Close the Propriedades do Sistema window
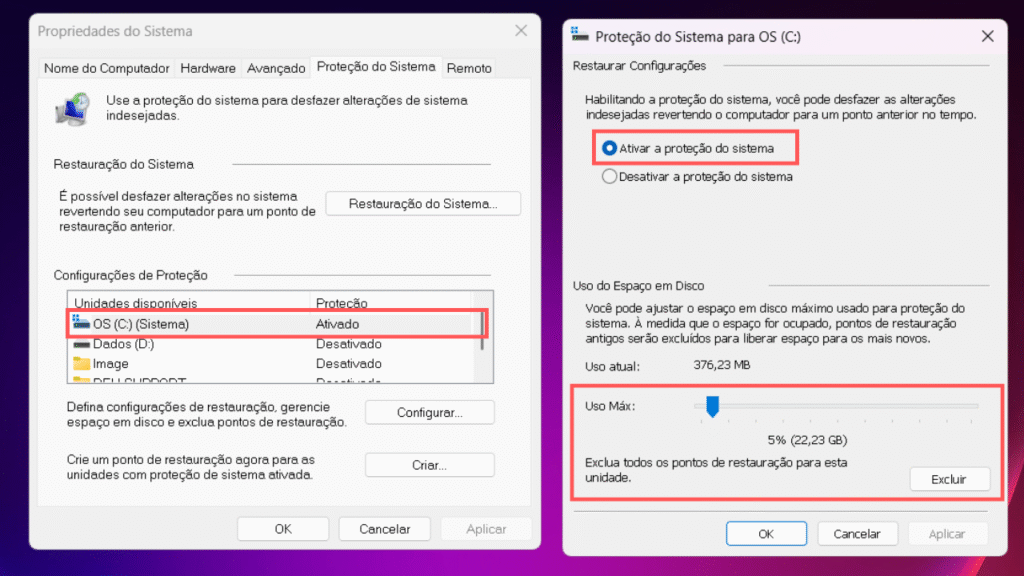 [520, 31]
